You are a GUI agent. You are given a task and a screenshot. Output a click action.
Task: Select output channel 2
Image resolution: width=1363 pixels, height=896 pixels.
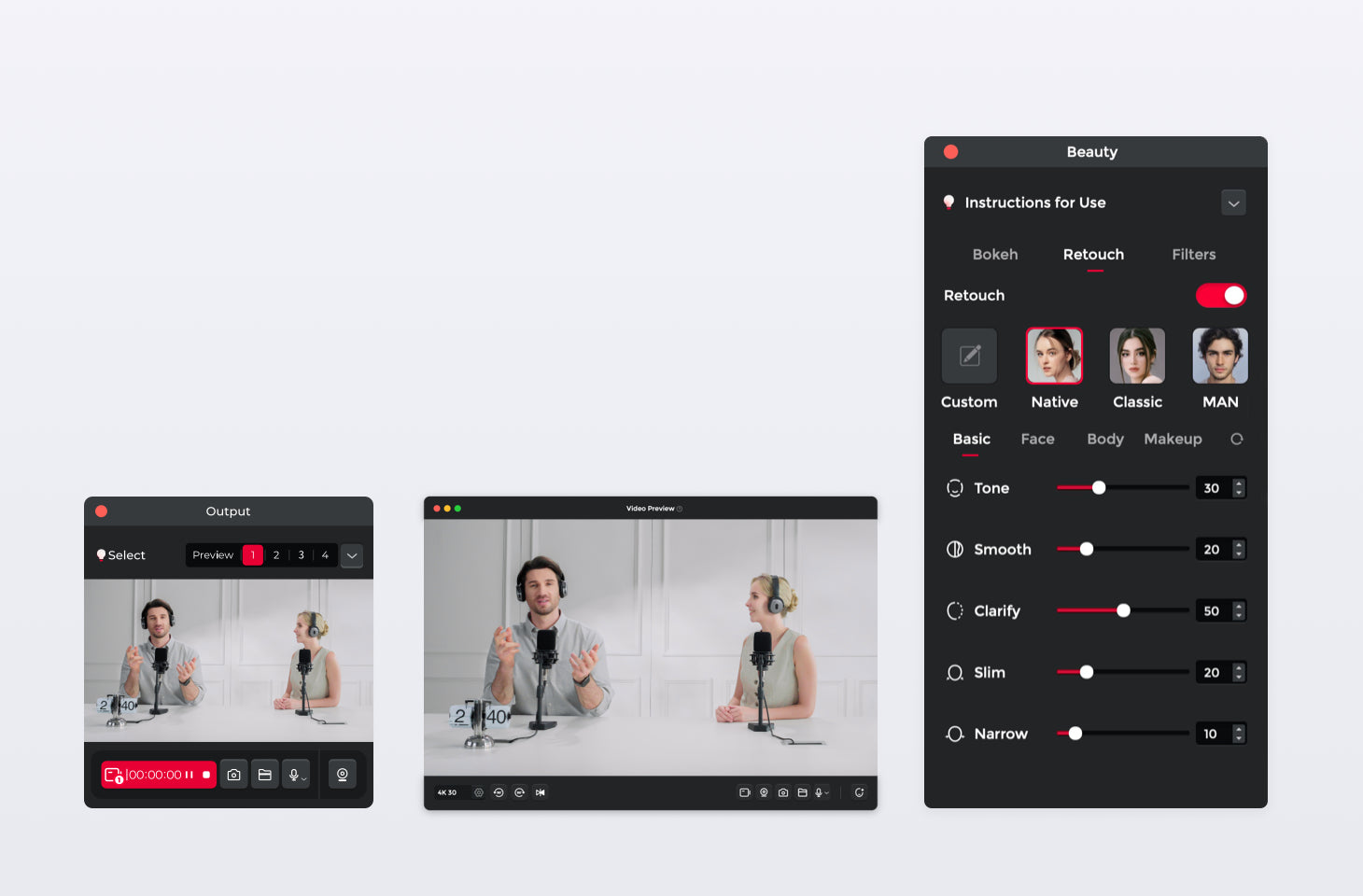click(x=276, y=555)
